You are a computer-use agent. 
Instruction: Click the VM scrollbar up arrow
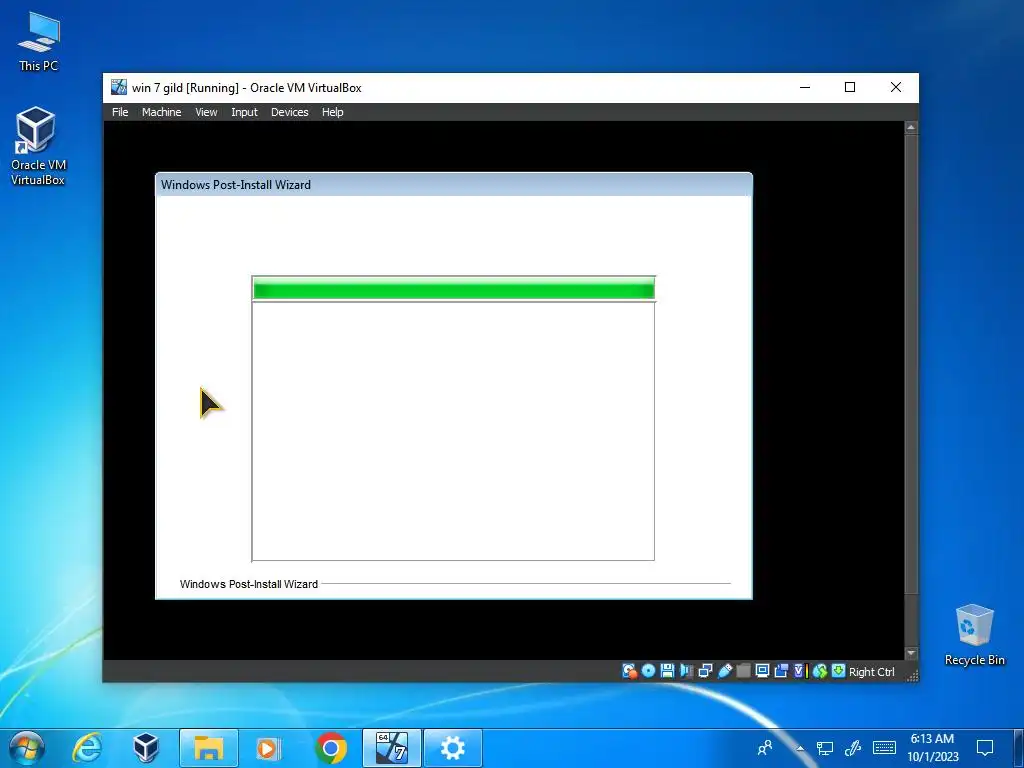(x=911, y=127)
